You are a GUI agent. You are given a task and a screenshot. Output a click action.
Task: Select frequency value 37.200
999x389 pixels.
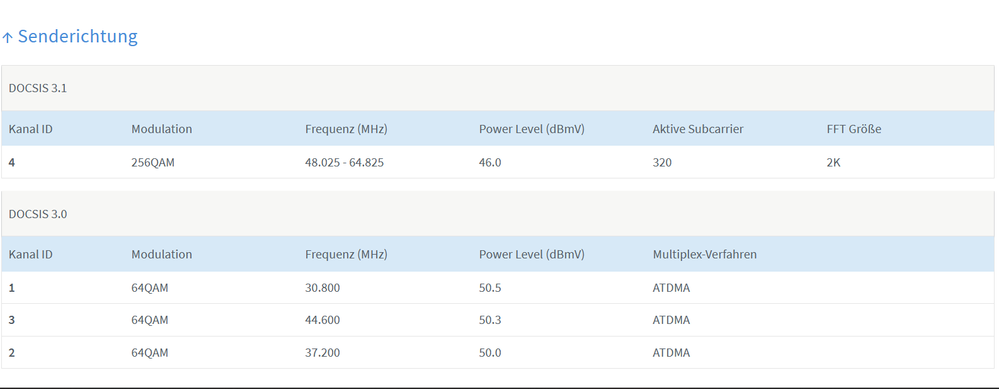[323, 352]
